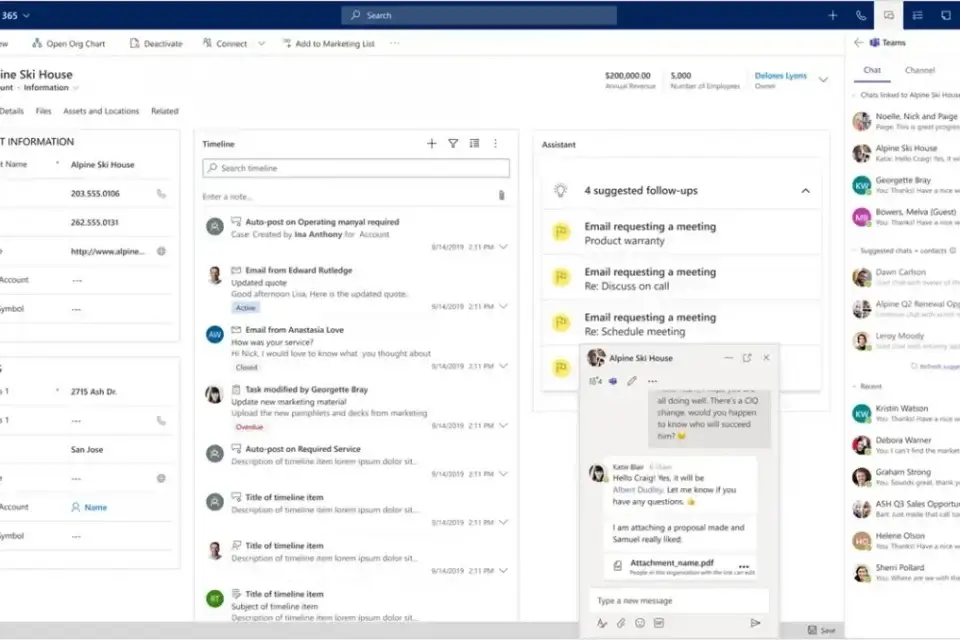Screen dimensions: 960x640
Task: Switch to the Channel tab in Teams
Action: [x=919, y=70]
